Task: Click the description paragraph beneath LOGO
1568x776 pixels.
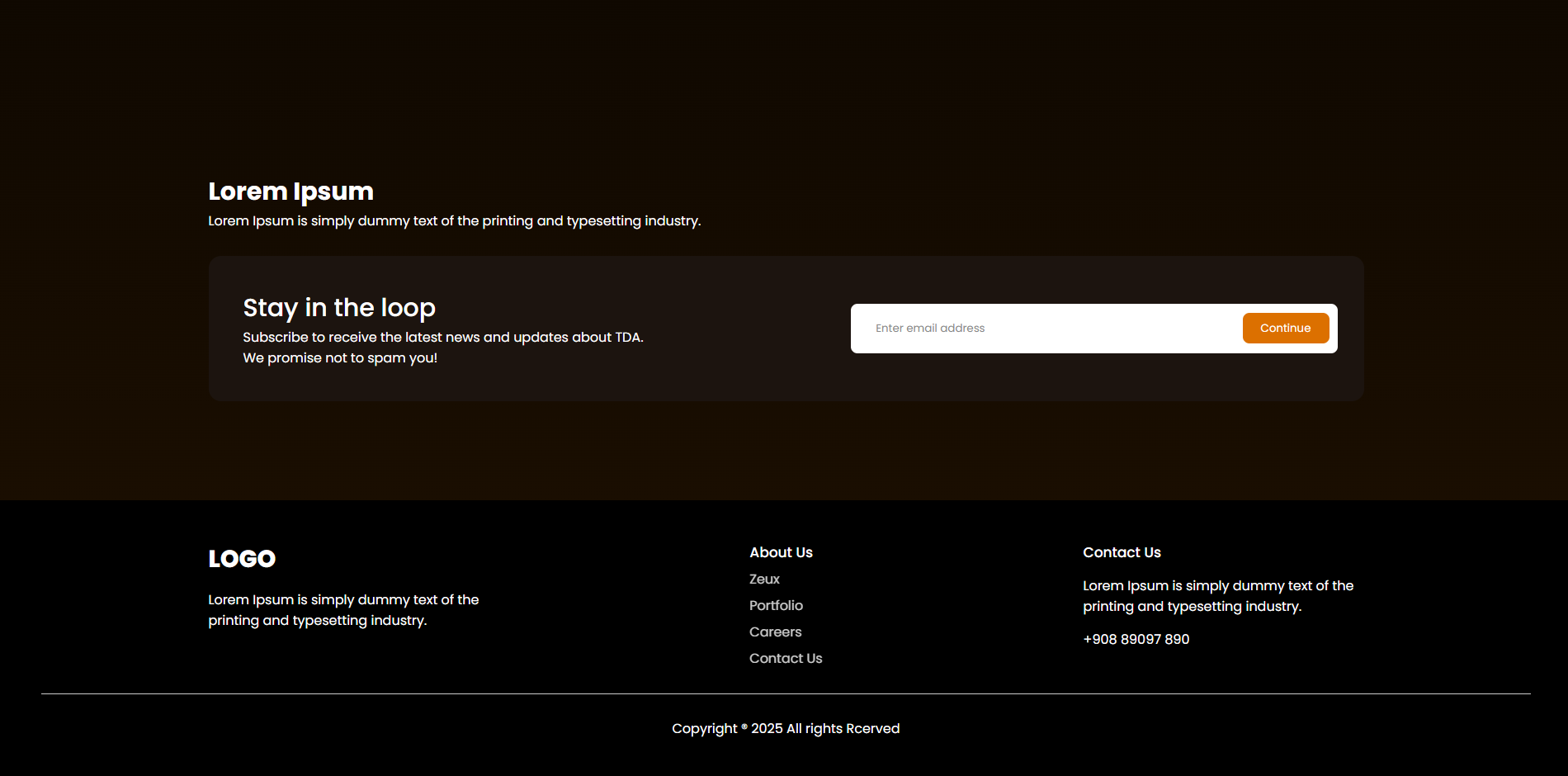Action: click(x=343, y=610)
